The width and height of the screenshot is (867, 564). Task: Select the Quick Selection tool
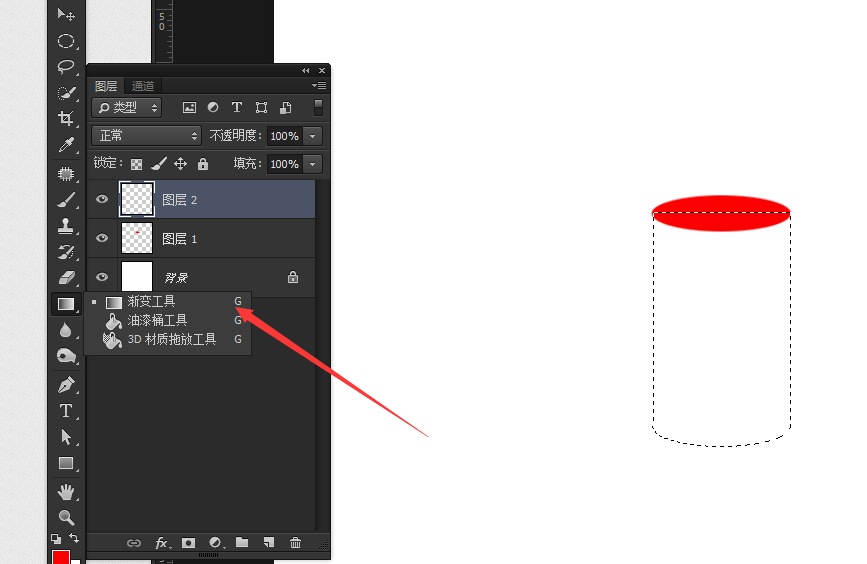click(x=66, y=93)
